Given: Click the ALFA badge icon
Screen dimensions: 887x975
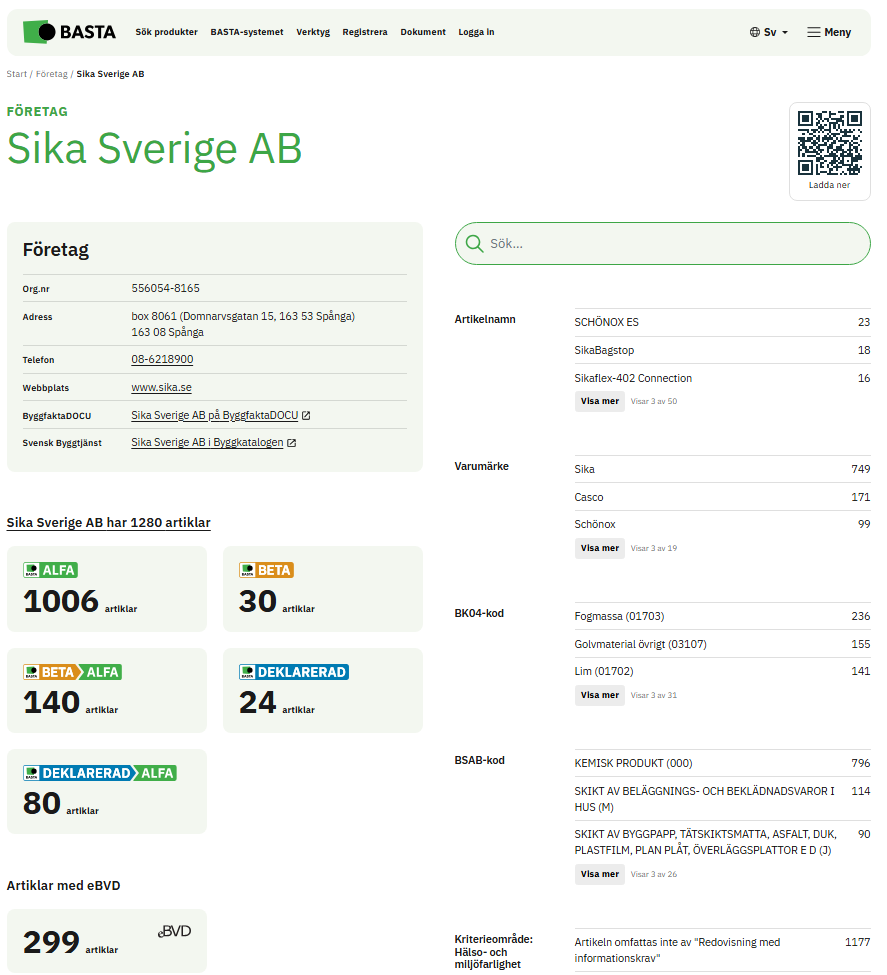Looking at the screenshot, I should tap(50, 570).
